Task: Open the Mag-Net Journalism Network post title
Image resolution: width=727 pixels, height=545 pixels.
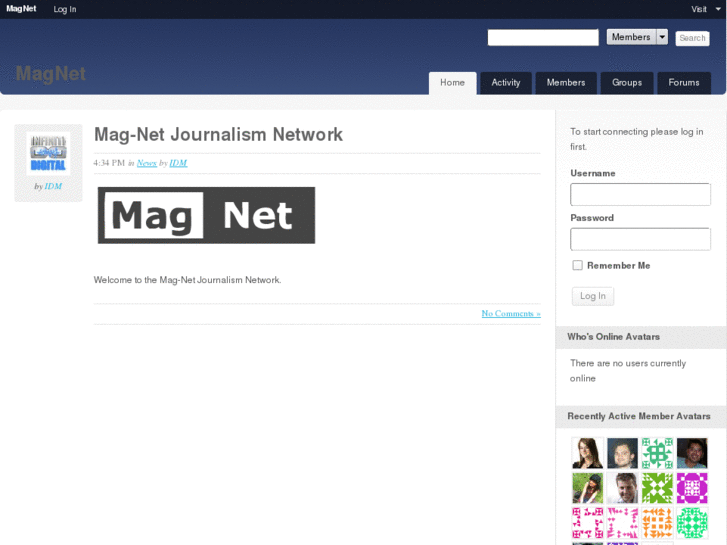Action: coord(218,135)
